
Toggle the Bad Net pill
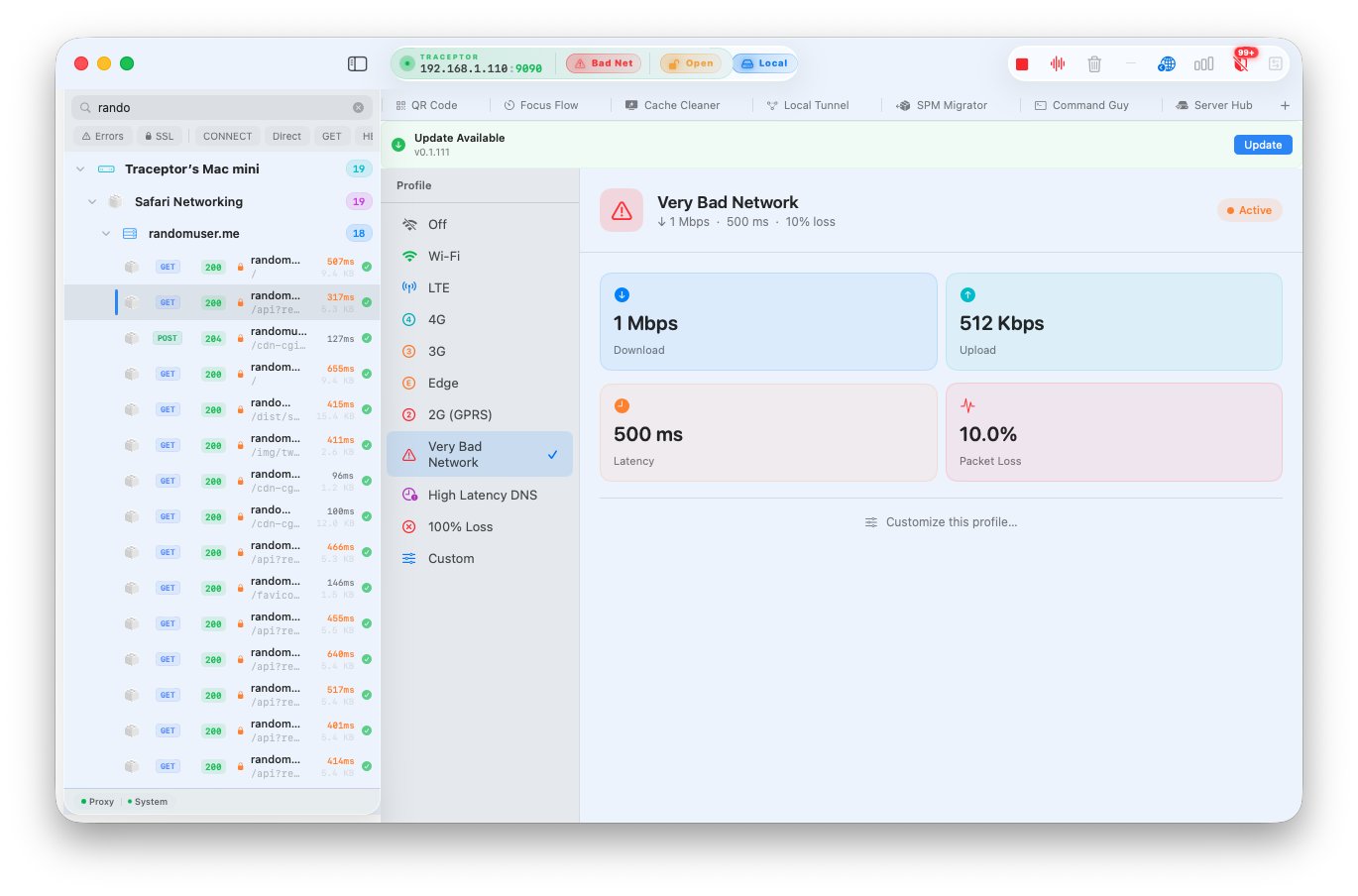click(604, 63)
